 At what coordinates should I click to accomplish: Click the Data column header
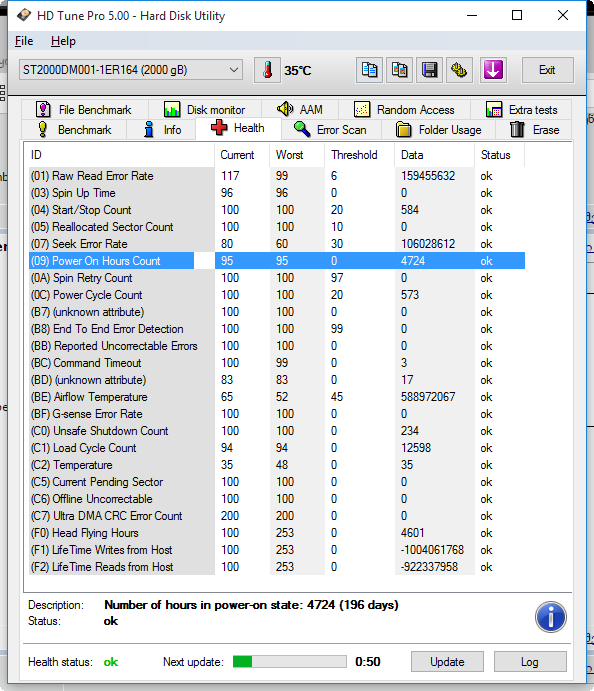(x=434, y=155)
